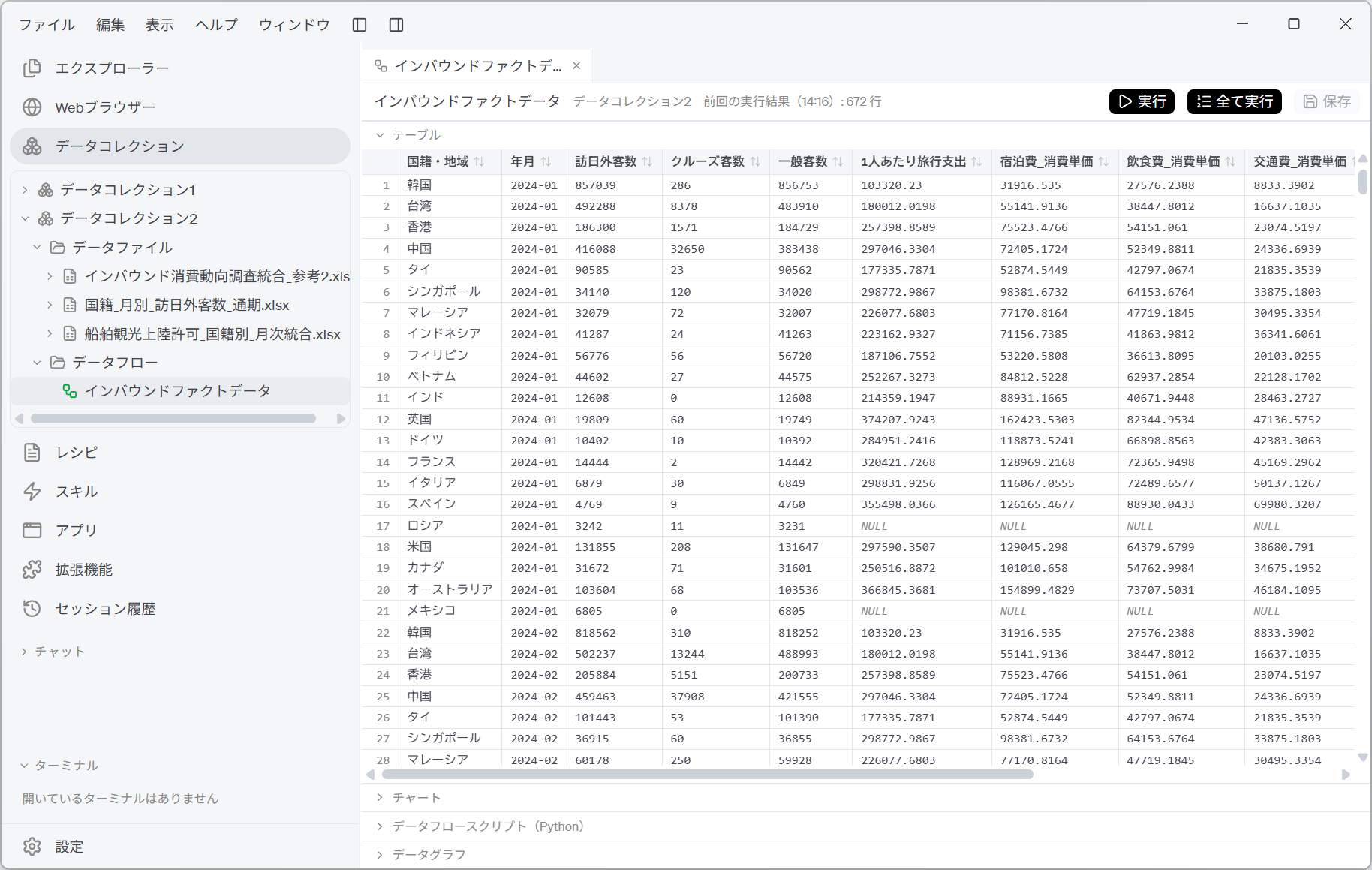
Task: Click row number 17 for ロシア
Action: coord(384,526)
